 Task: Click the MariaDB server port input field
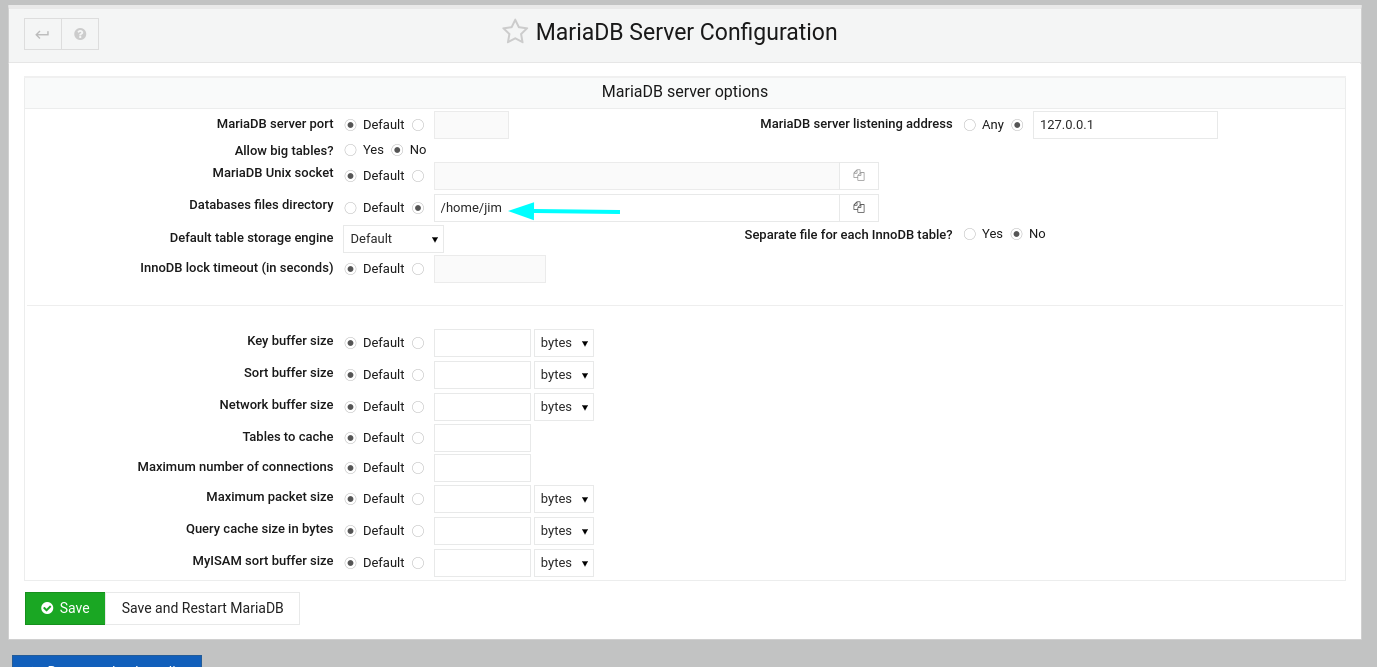pyautogui.click(x=471, y=125)
